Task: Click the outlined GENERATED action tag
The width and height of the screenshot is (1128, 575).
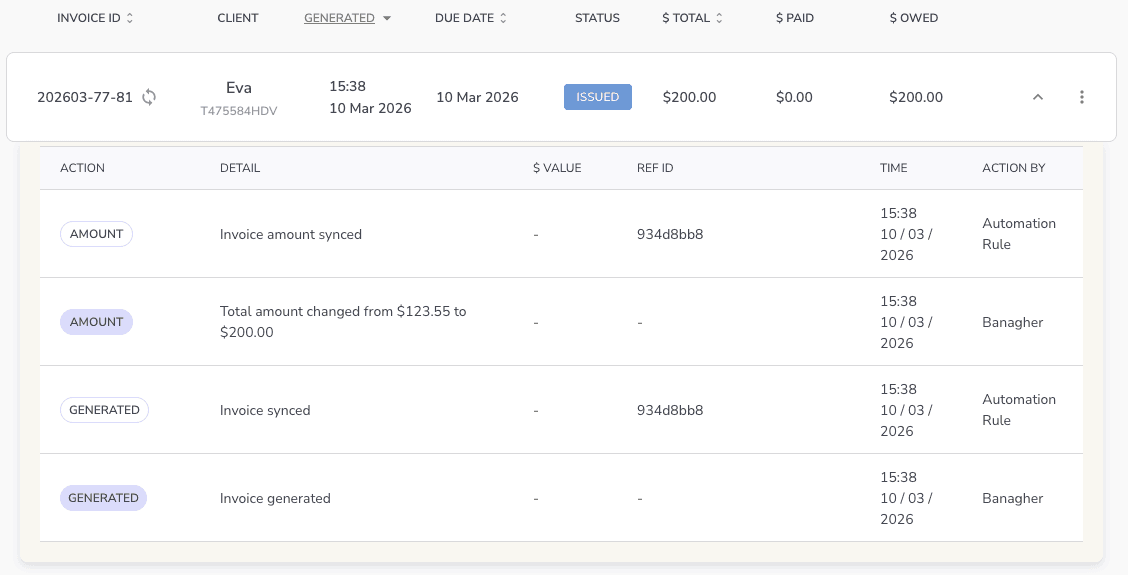Action: click(104, 410)
